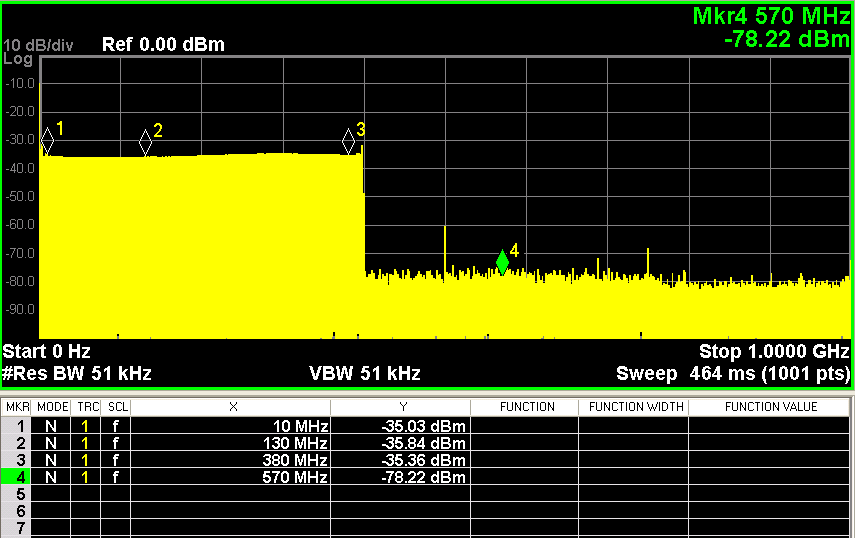Click marker 2 diamond on the spectrum

[145, 143]
